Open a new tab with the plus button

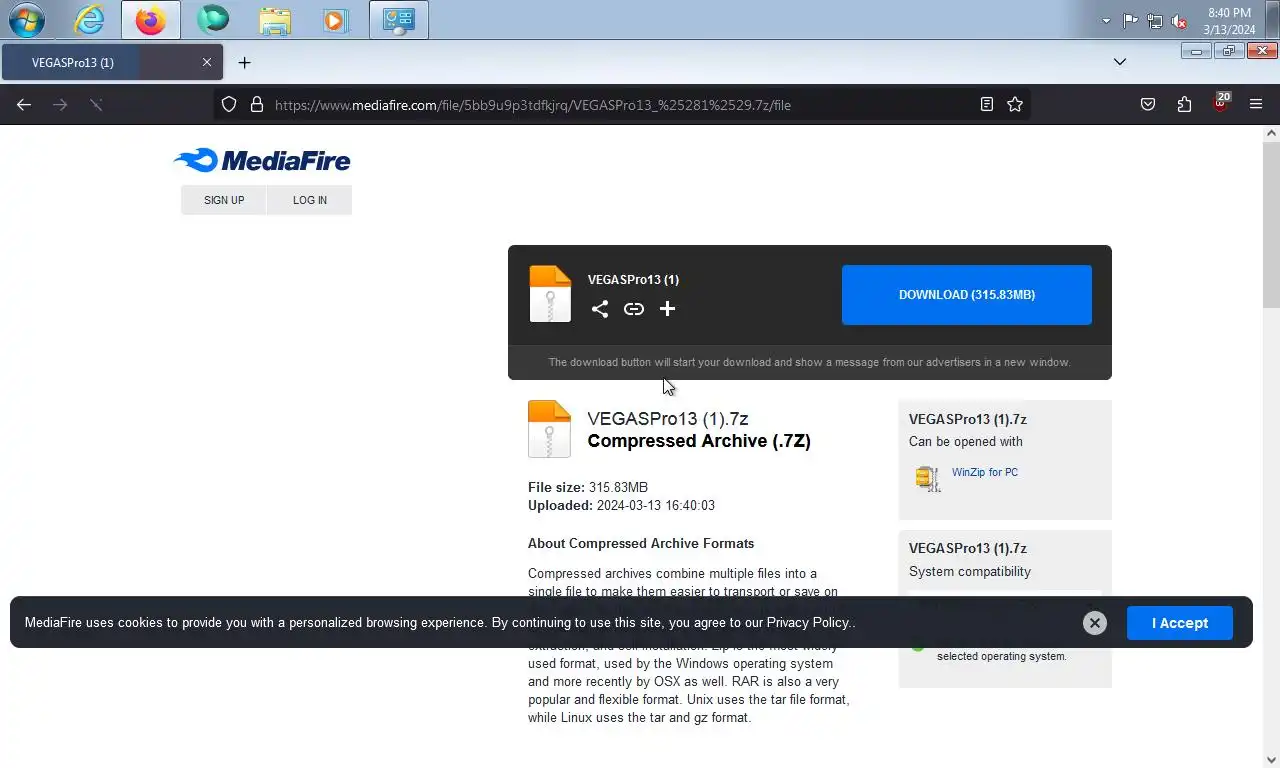point(244,62)
